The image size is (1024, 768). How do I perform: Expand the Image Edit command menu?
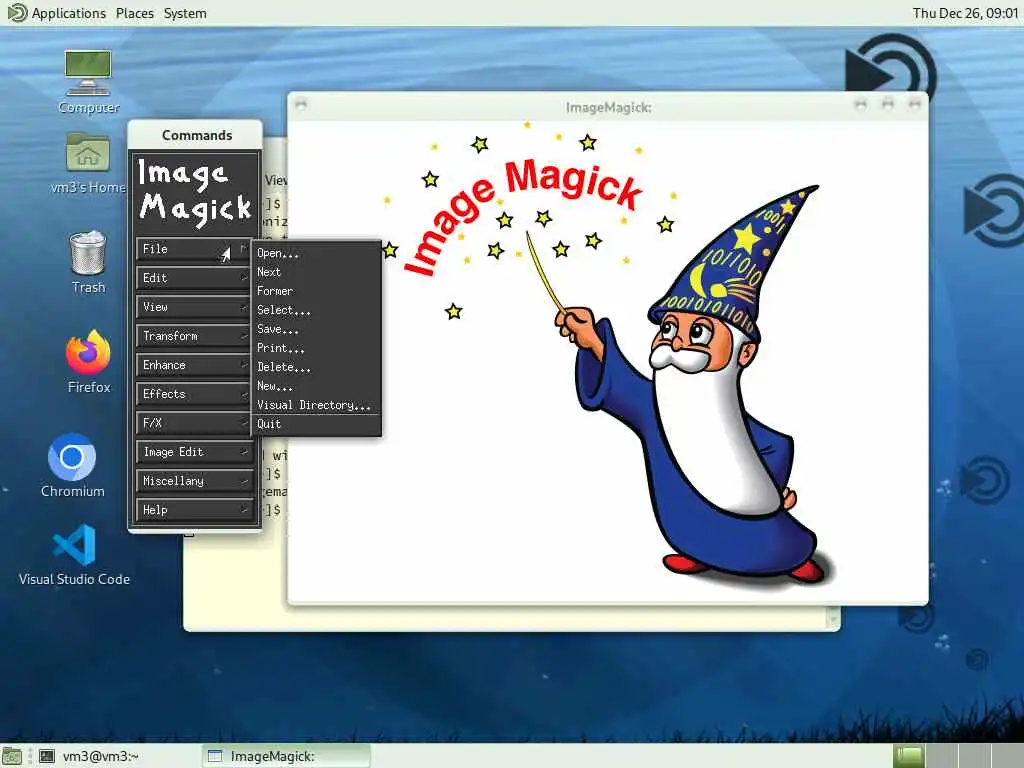[x=194, y=452]
